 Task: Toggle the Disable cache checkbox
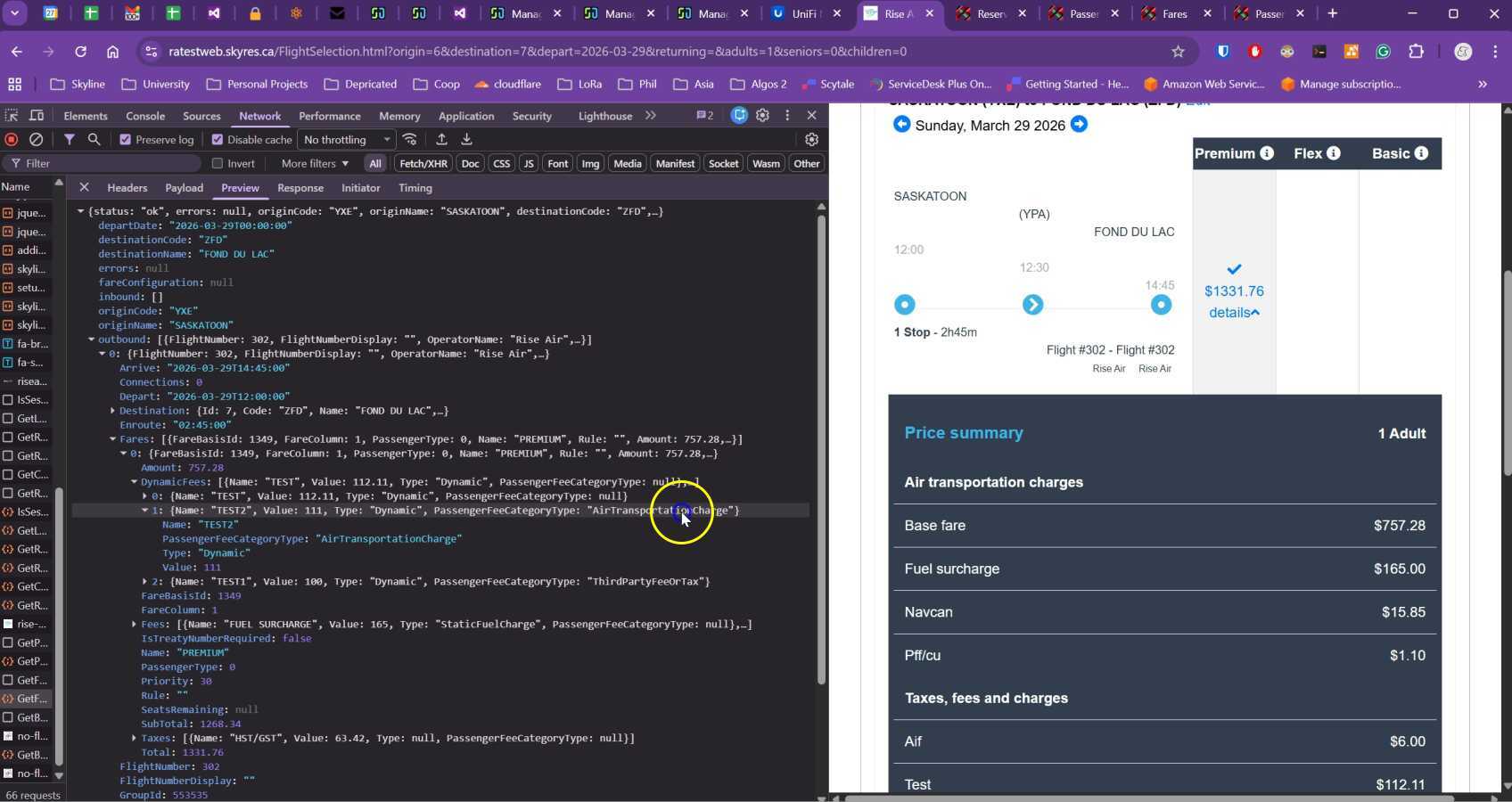(218, 140)
